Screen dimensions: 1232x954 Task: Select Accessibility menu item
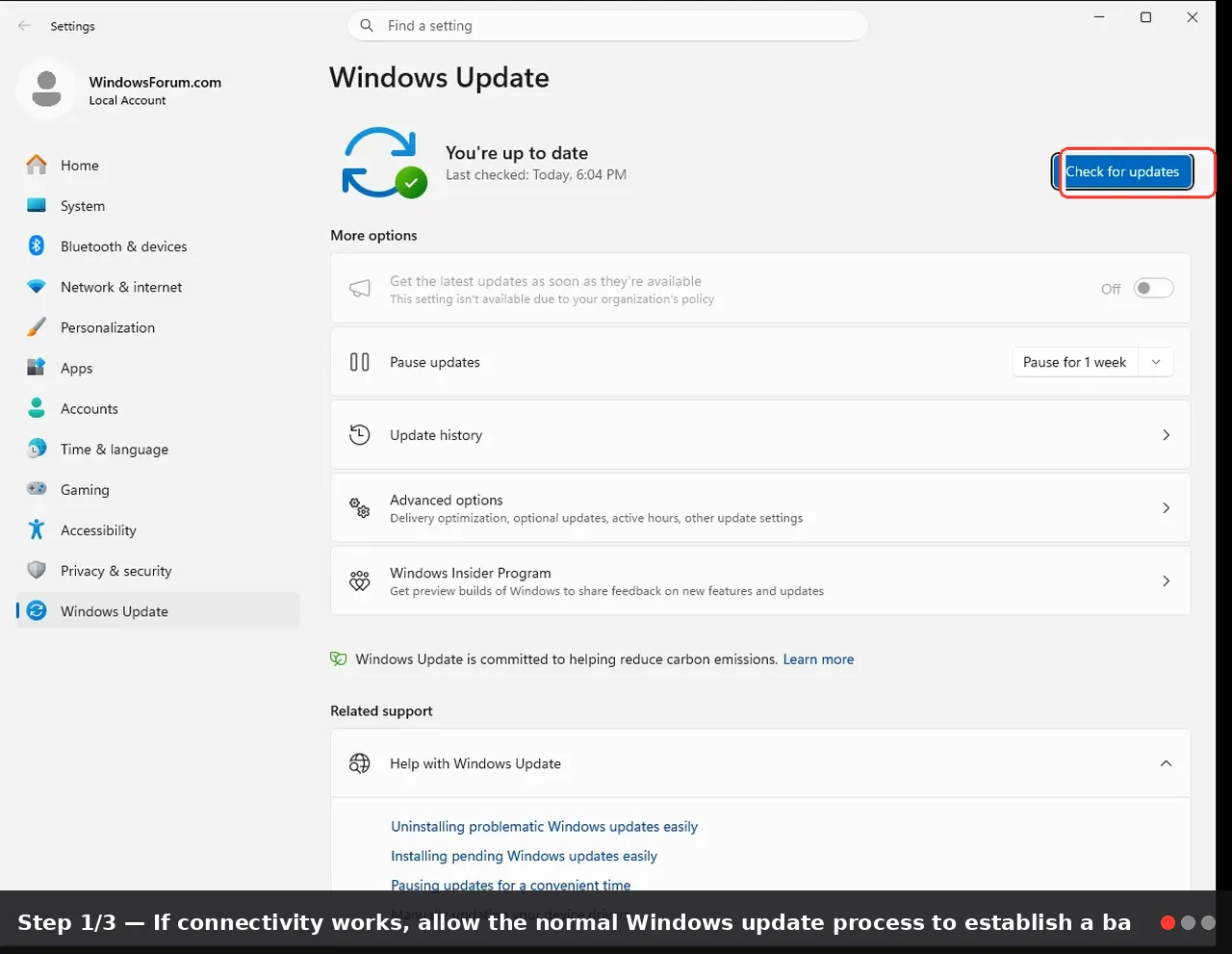pyautogui.click(x=158, y=529)
